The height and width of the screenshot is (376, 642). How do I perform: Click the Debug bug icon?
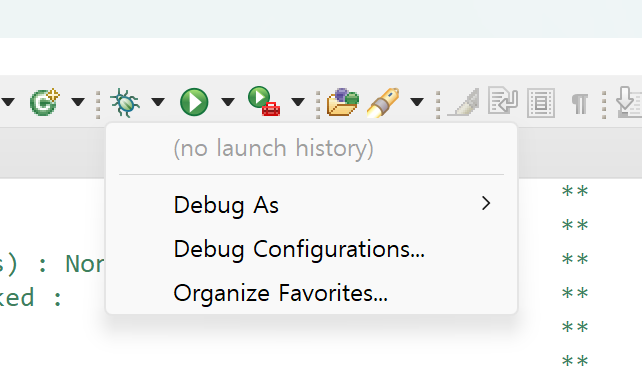[x=125, y=102]
